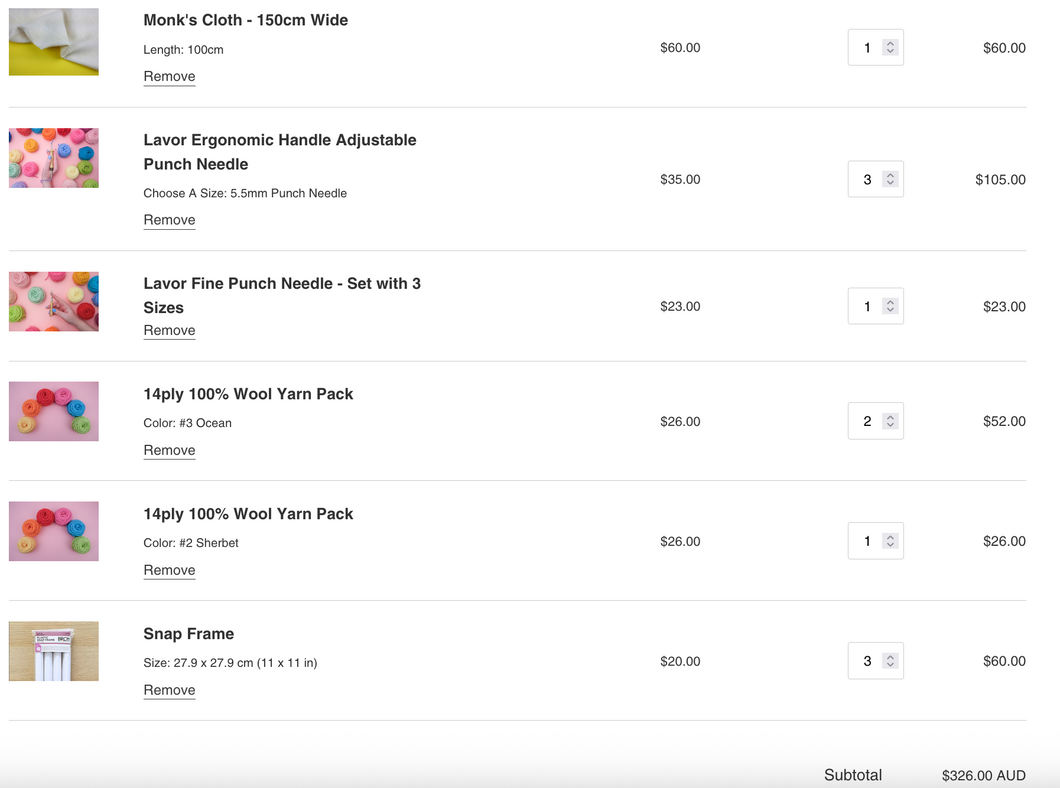
Task: Open the Ergonomic Punch Needle product thumbnail
Action: pyautogui.click(x=53, y=158)
